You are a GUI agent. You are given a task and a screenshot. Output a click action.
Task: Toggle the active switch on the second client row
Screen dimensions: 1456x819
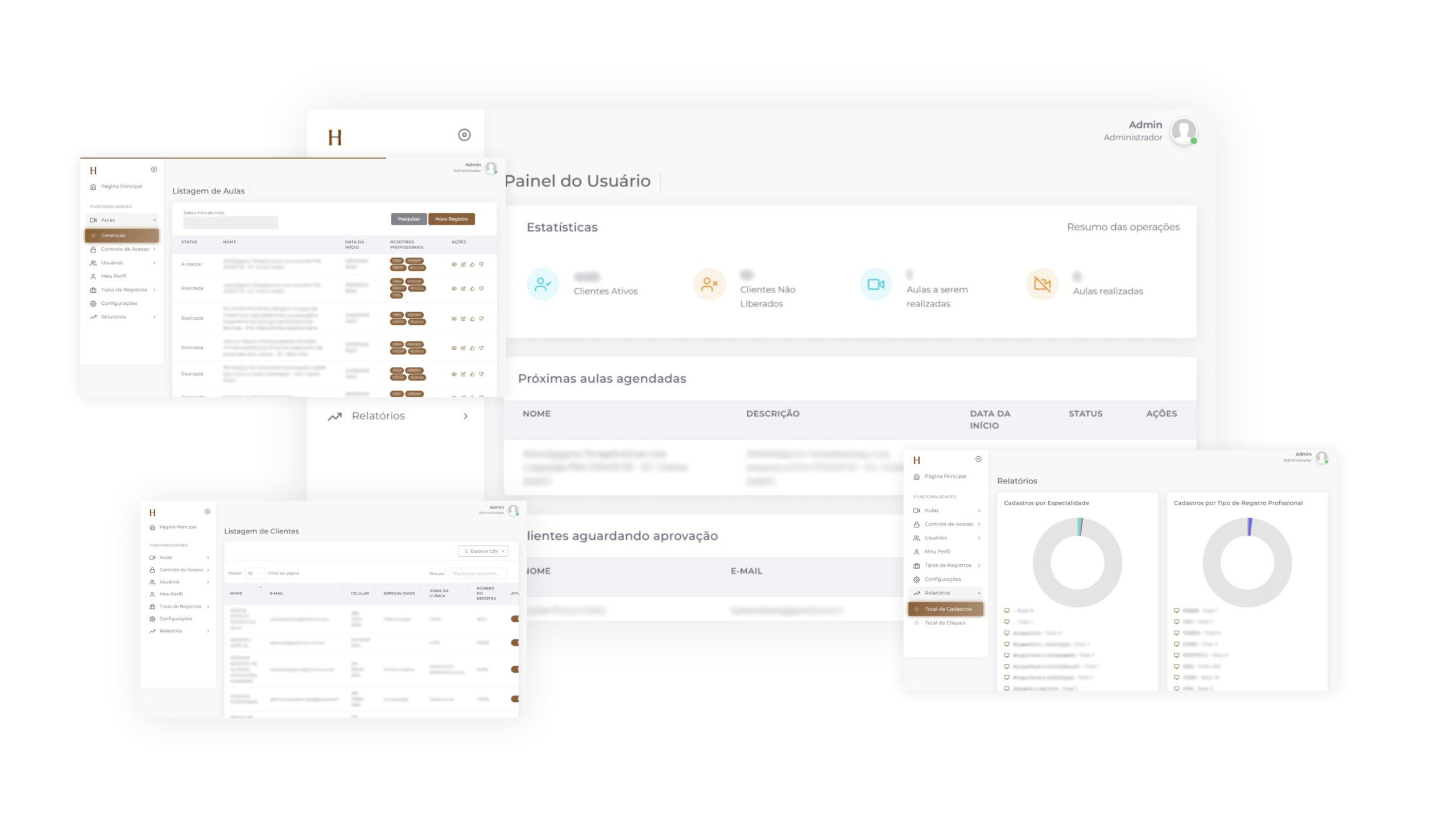click(515, 643)
